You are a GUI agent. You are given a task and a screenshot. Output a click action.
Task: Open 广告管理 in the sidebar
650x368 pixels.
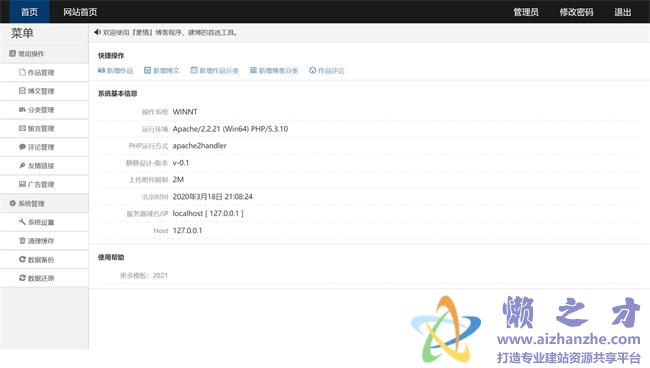point(44,184)
